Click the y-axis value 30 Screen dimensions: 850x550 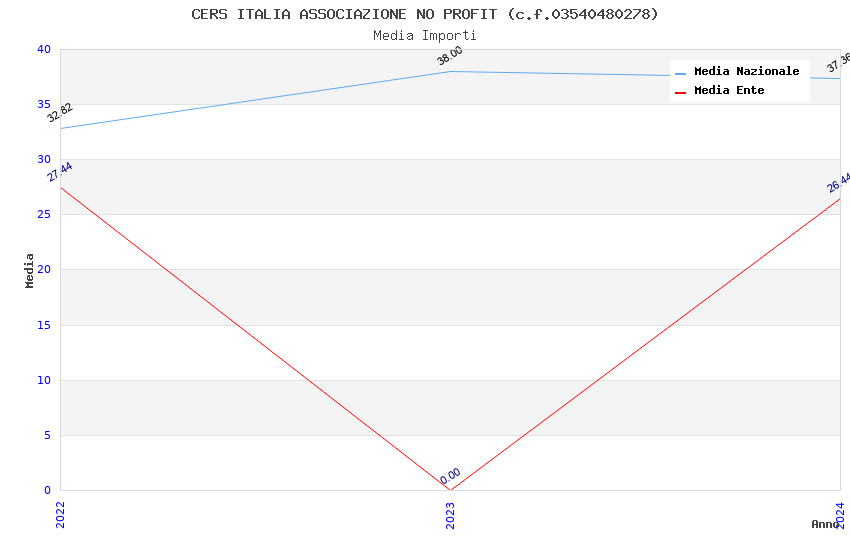44,159
